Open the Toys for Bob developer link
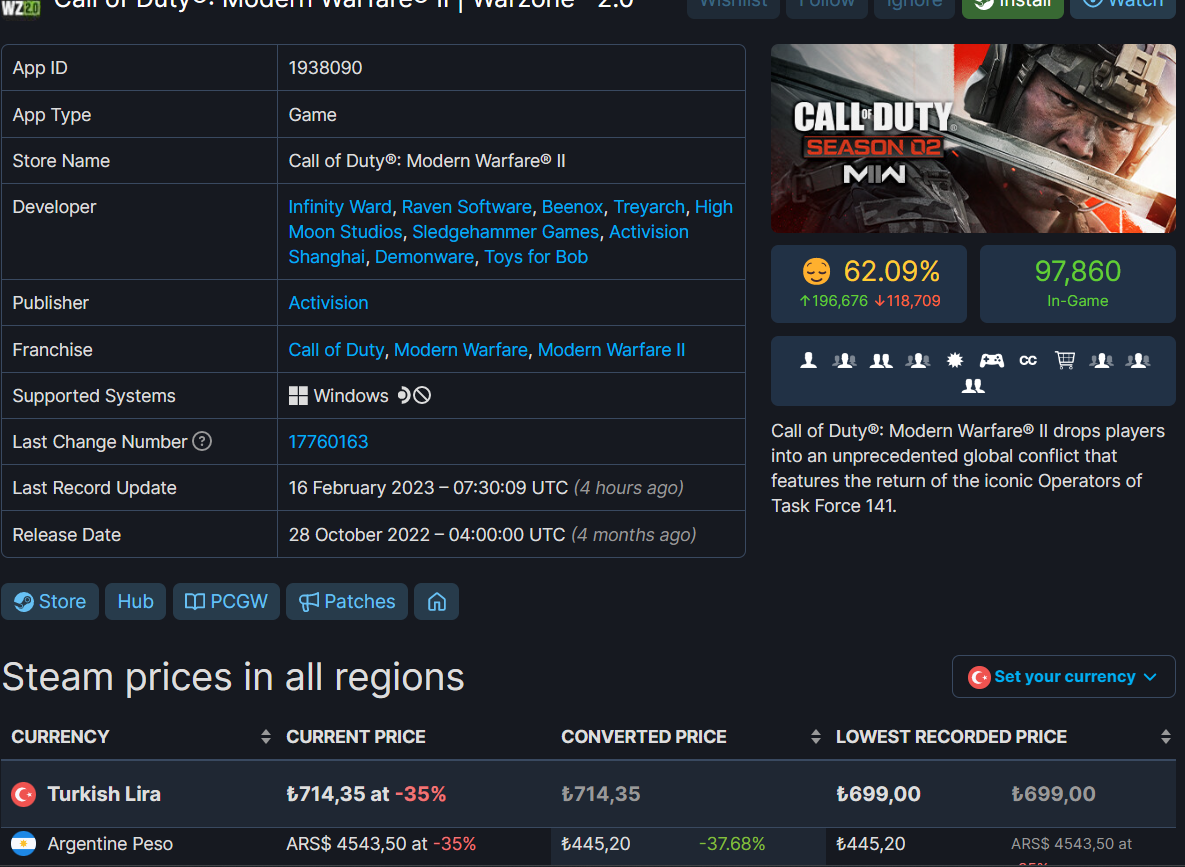 coord(536,257)
